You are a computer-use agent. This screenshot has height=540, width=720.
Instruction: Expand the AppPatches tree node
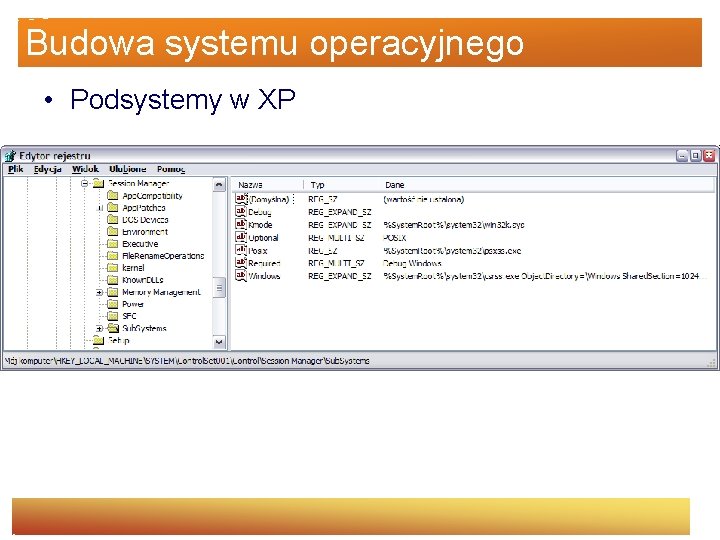[99, 208]
